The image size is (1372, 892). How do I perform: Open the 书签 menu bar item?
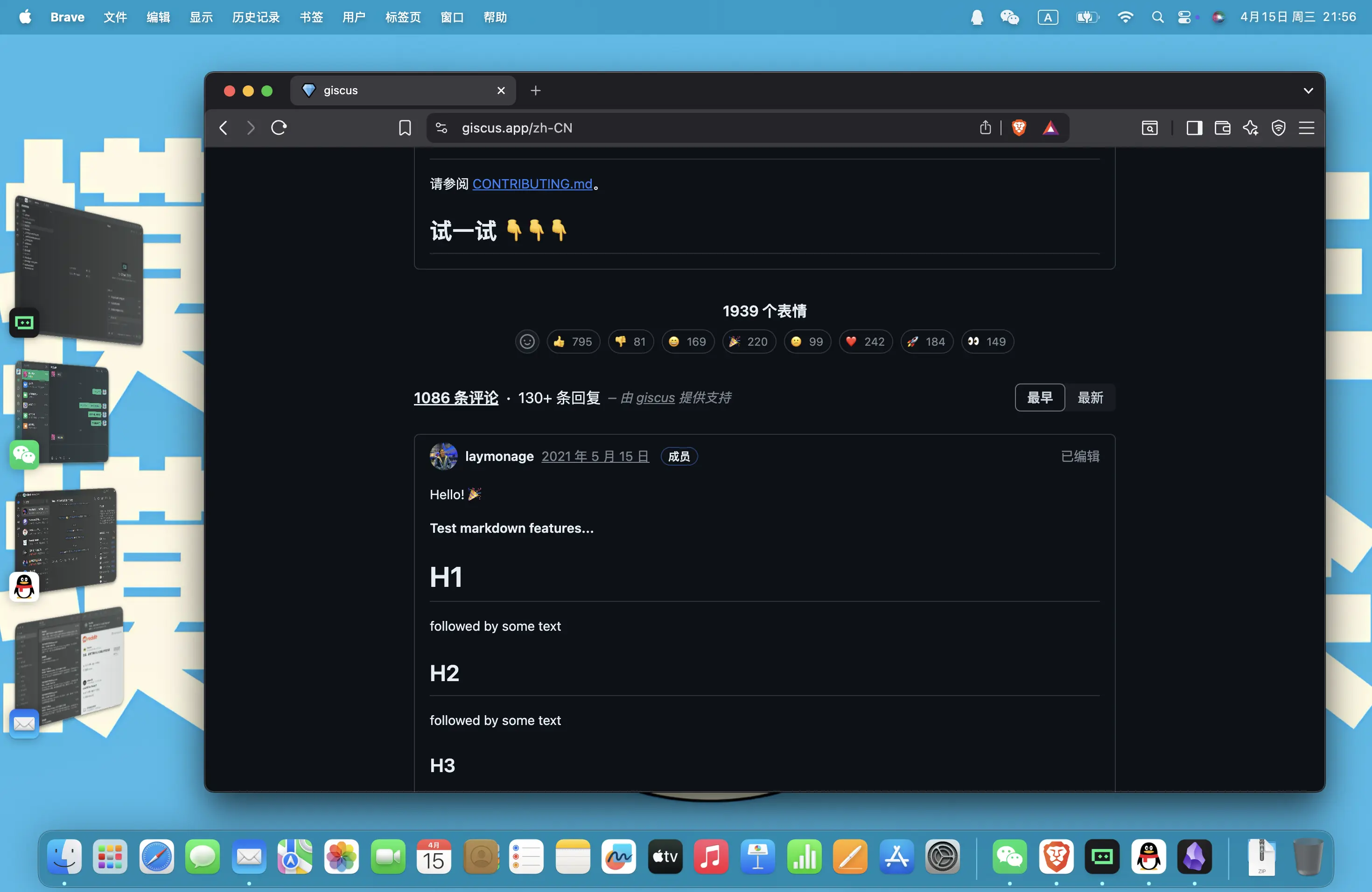tap(311, 17)
